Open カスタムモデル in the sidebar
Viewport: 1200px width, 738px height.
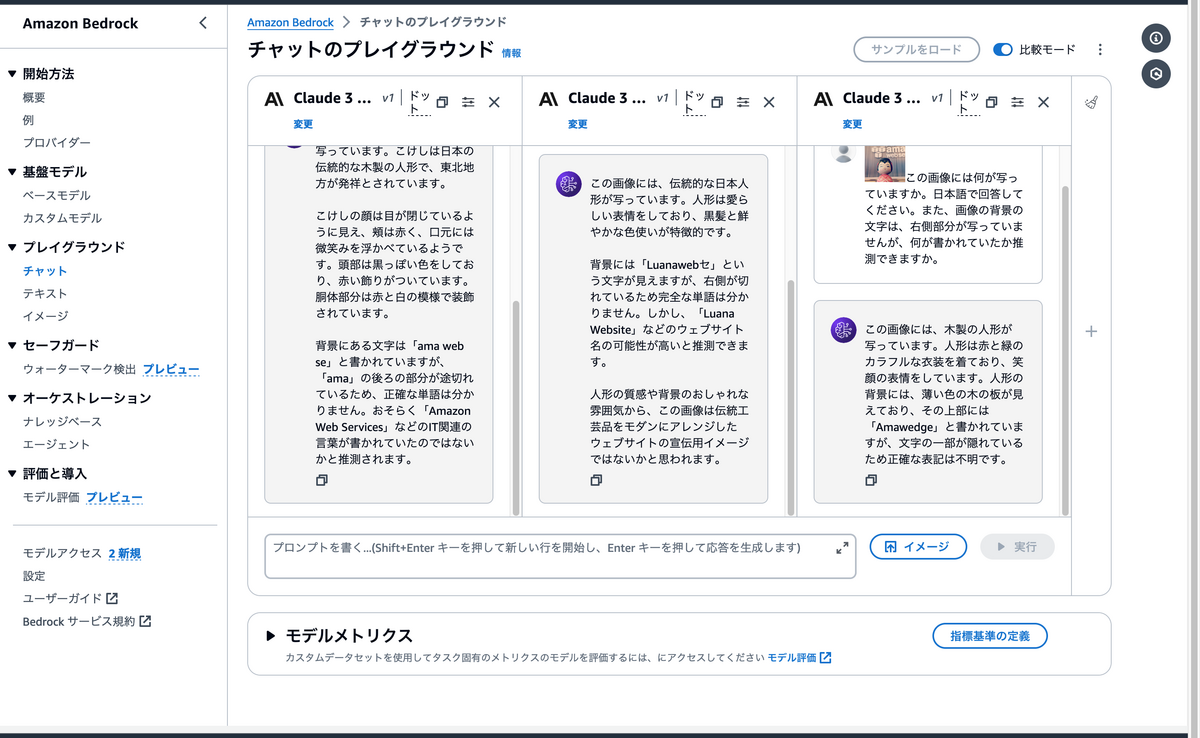point(62,218)
